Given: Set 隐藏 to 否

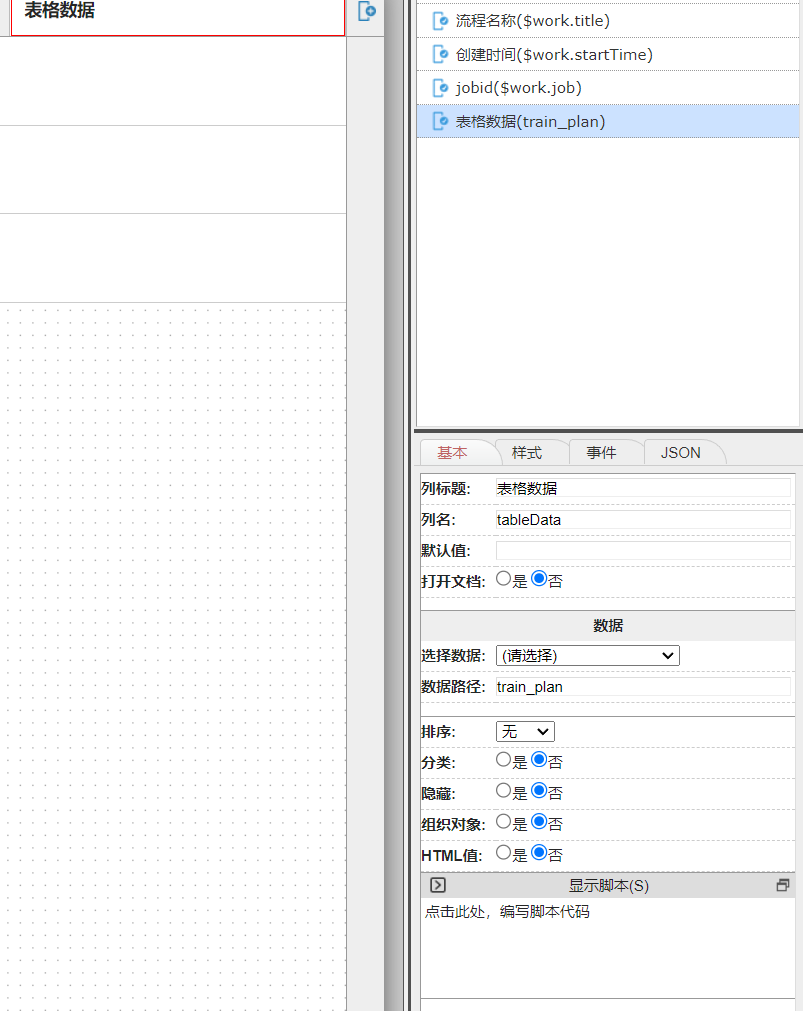Looking at the screenshot, I should pos(539,790).
